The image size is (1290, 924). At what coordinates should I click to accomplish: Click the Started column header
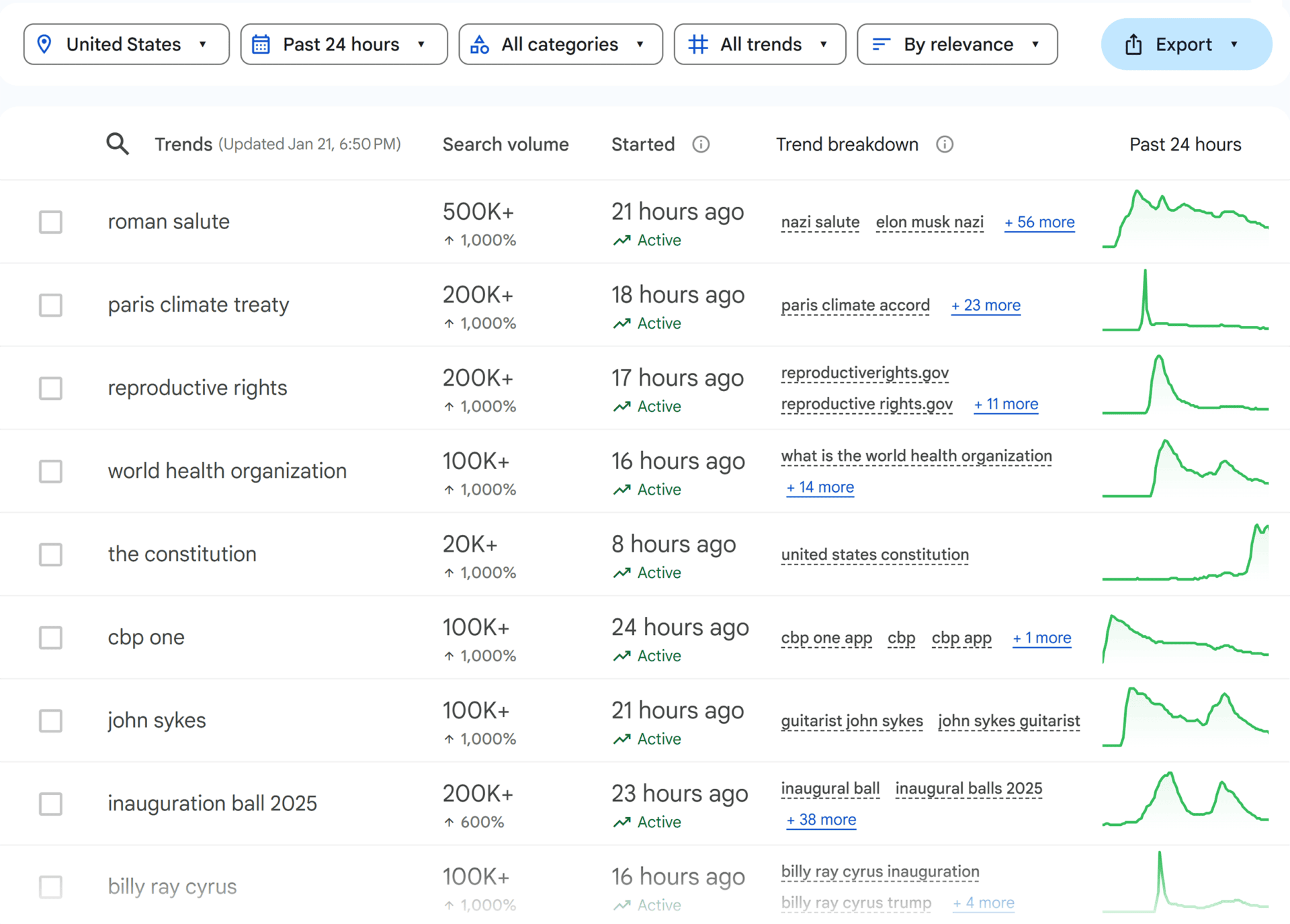point(643,144)
